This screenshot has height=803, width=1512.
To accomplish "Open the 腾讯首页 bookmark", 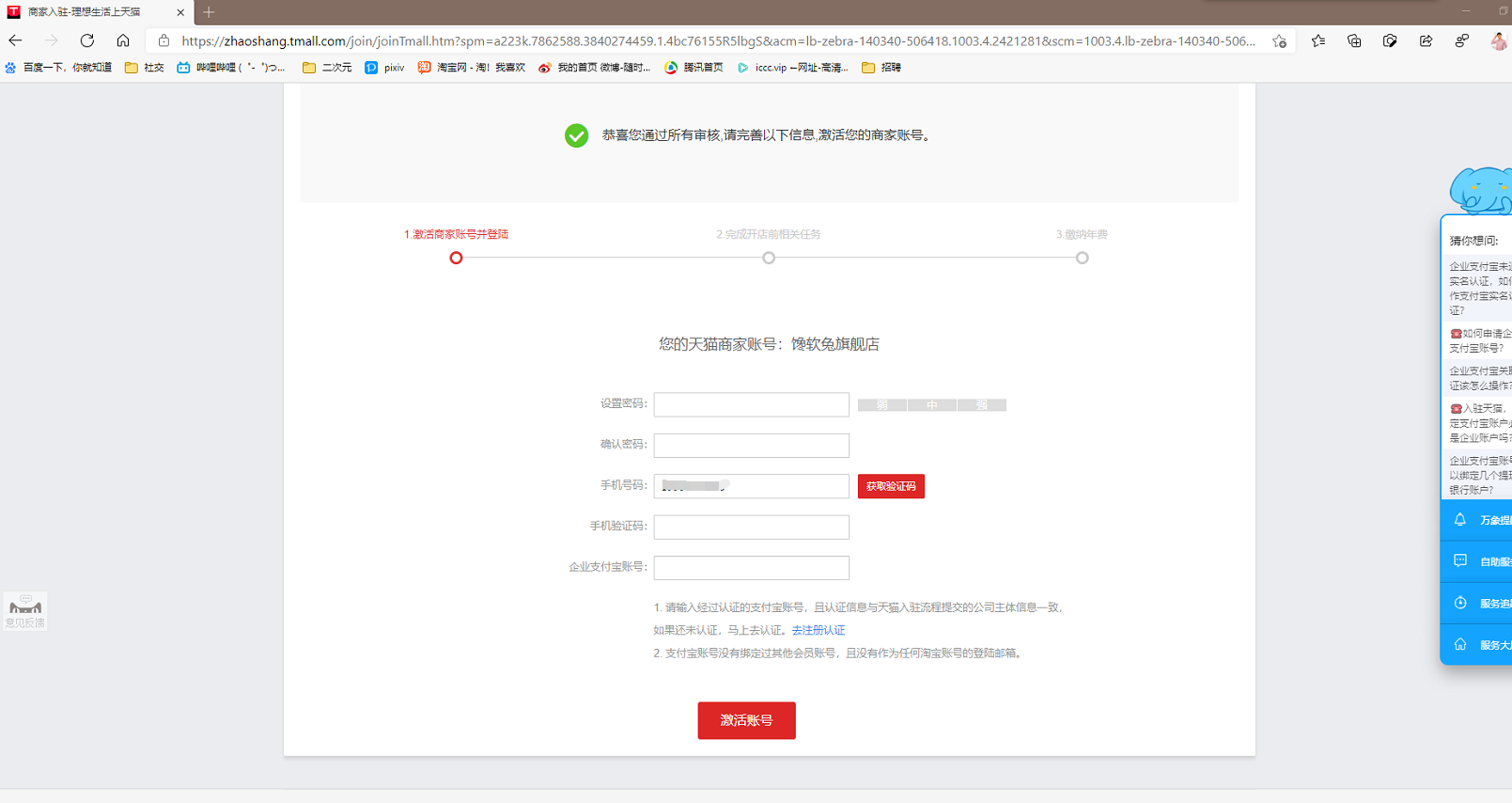I will coord(694,68).
